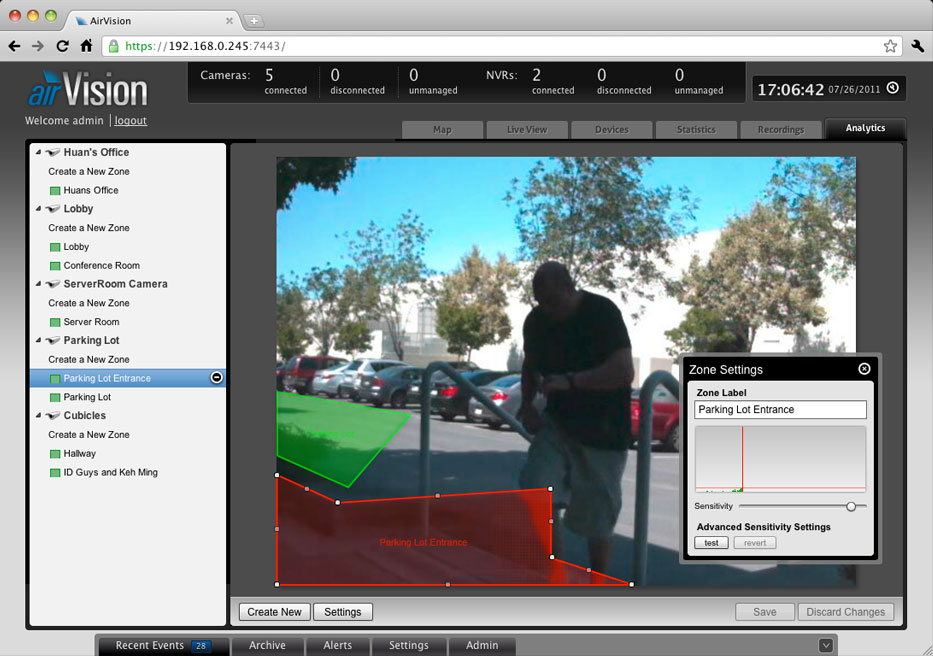Click the green zone square for Hallway

tap(55, 454)
